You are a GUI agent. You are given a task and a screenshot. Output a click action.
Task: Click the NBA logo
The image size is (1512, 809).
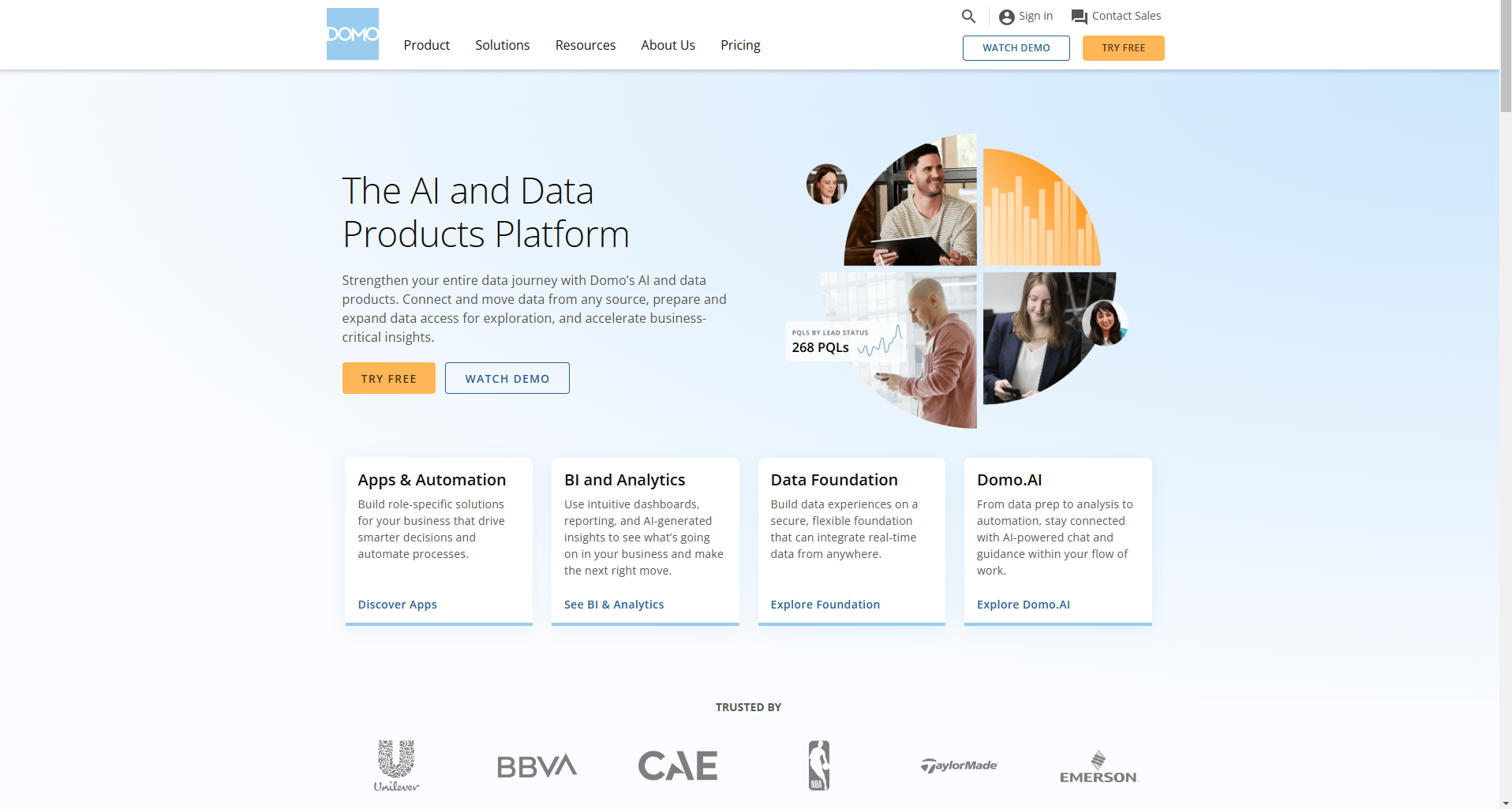(819, 765)
